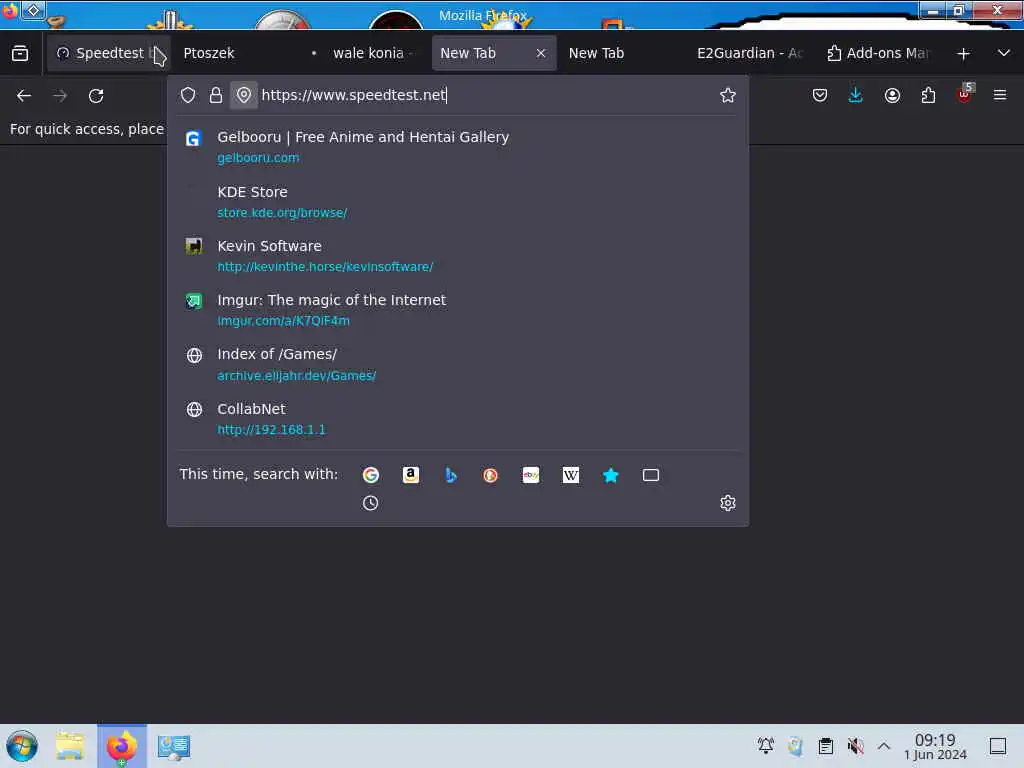
Task: Open the file manager in taskbar
Action: pyautogui.click(x=70, y=746)
